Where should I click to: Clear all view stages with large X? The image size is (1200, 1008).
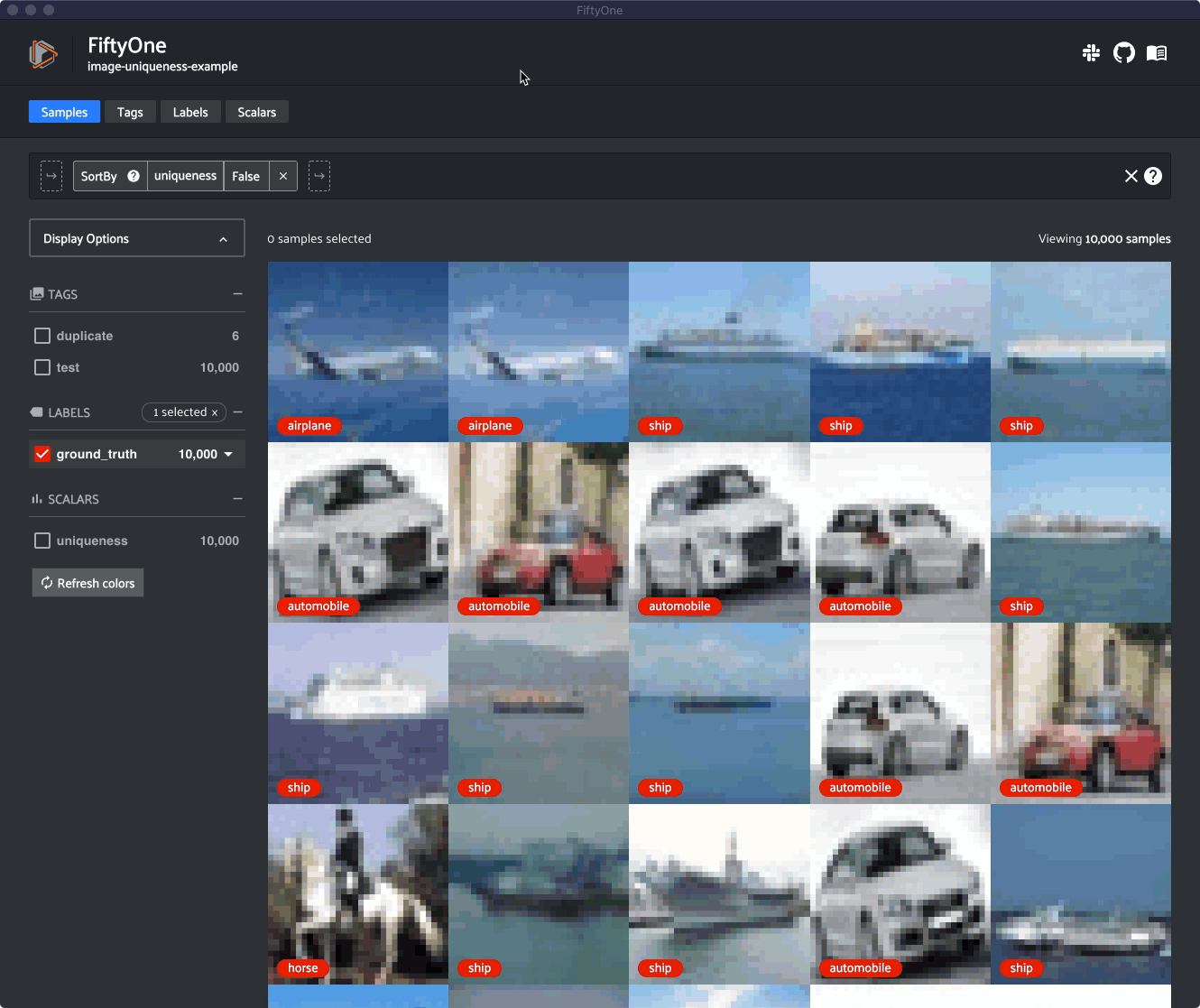pos(1131,176)
